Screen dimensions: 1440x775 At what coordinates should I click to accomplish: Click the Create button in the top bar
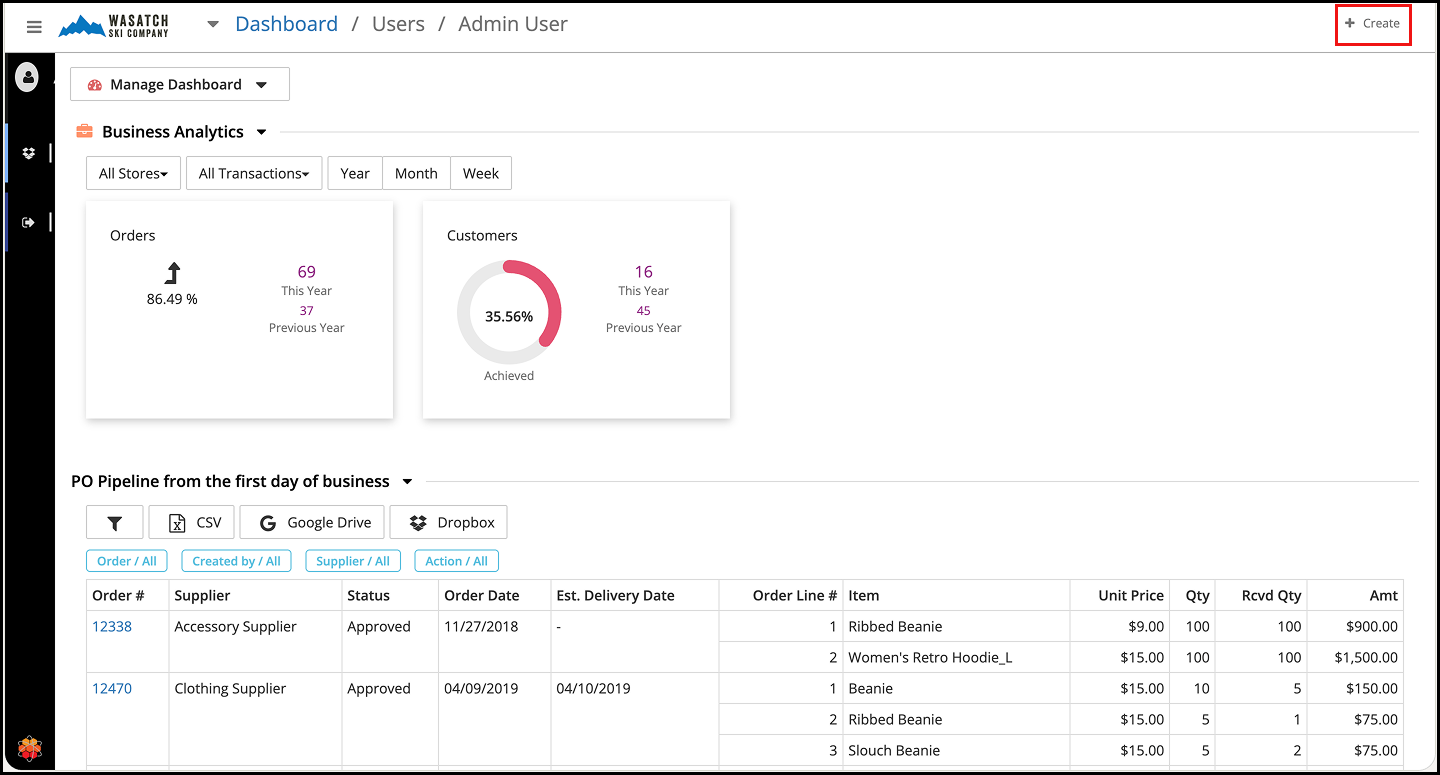1372,23
